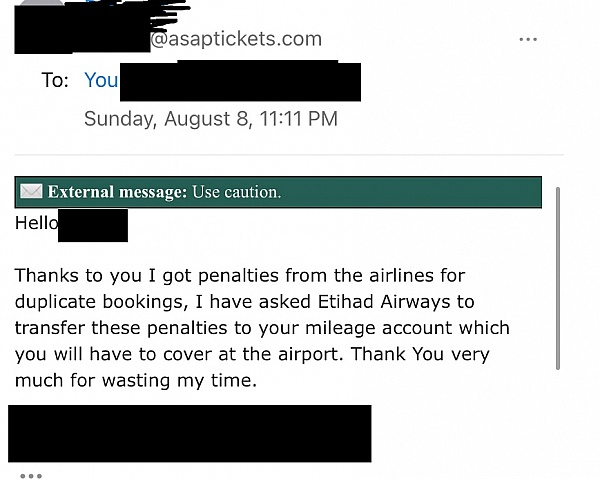Expand trimmed content via bottom ellipsis
The height and width of the screenshot is (479, 600).
tap(31, 474)
